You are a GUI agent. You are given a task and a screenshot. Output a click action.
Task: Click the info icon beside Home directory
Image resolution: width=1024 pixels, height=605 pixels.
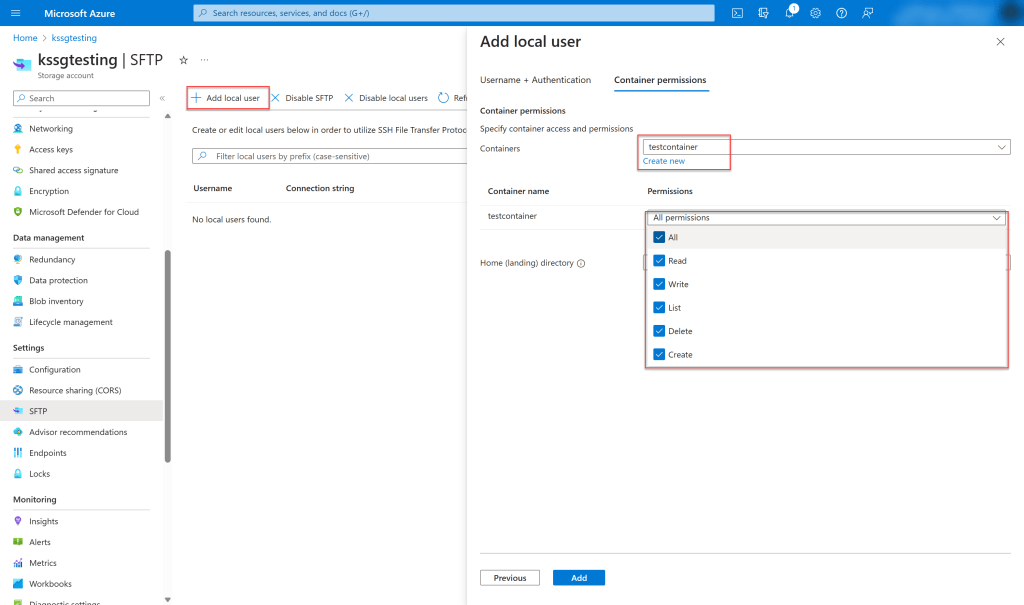pyautogui.click(x=581, y=263)
